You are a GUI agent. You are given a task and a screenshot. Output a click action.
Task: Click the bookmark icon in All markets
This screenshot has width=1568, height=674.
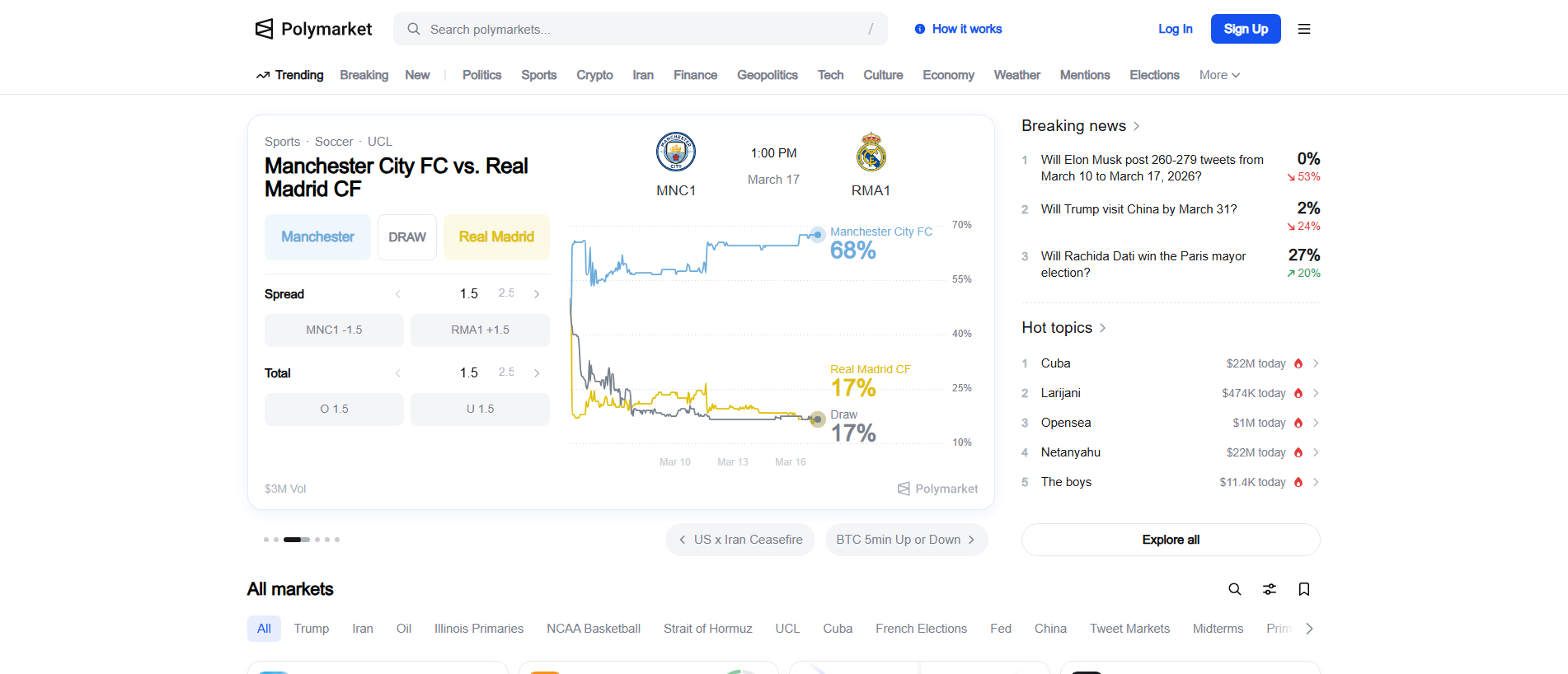pyautogui.click(x=1304, y=589)
